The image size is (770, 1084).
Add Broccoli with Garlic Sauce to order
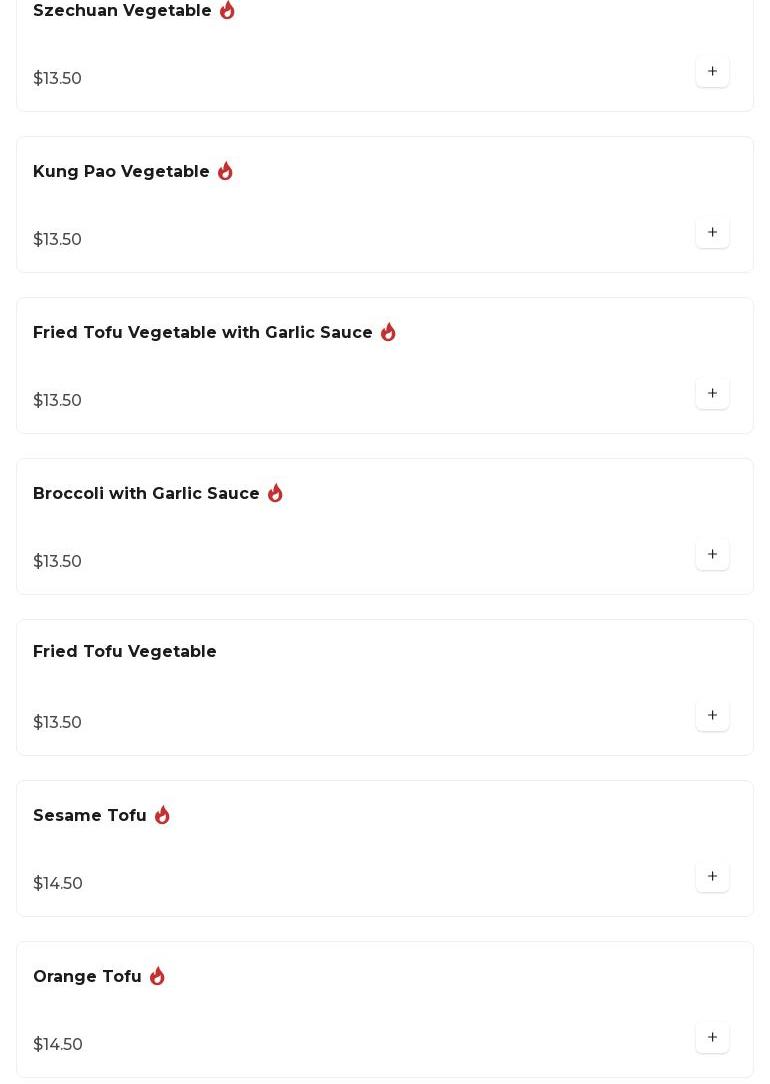(712, 555)
